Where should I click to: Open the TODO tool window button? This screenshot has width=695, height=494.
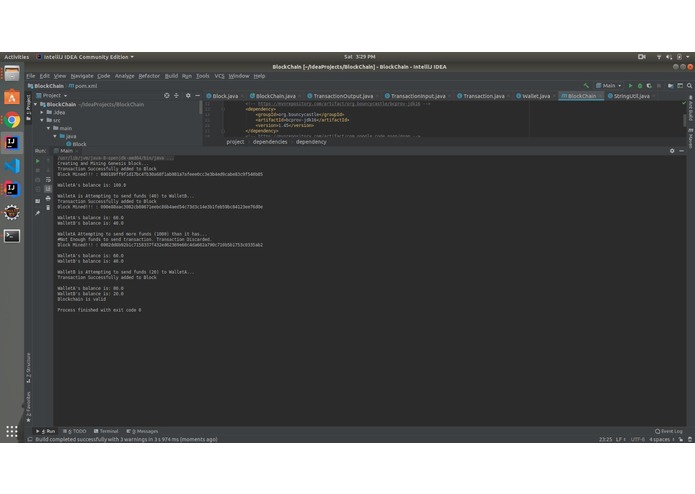[x=74, y=431]
